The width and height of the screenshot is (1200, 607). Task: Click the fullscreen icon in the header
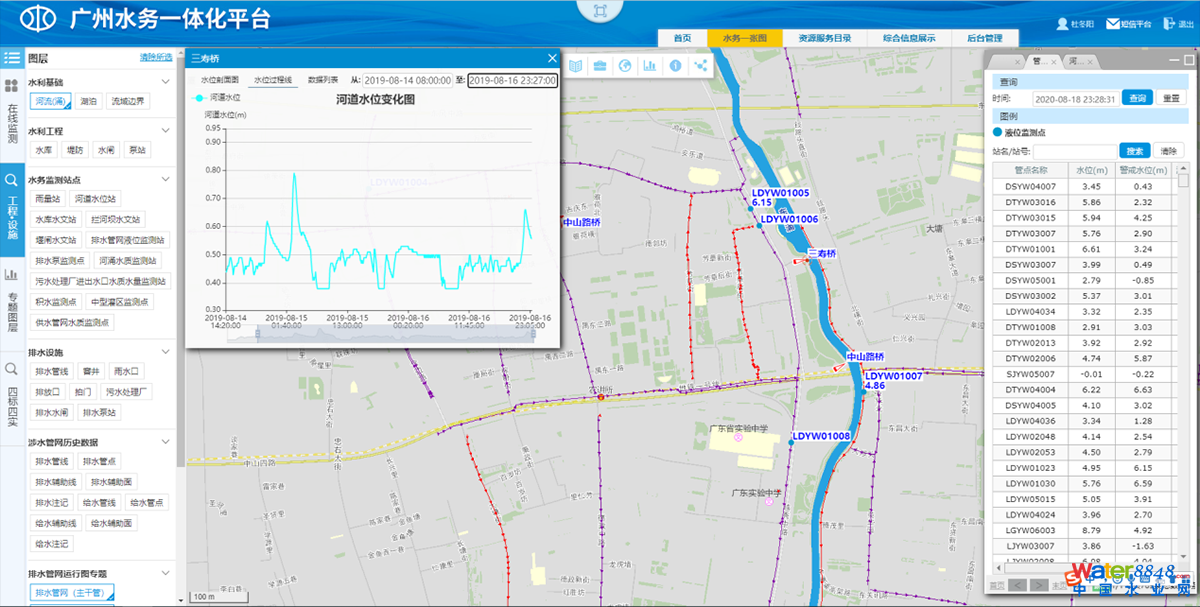600,12
